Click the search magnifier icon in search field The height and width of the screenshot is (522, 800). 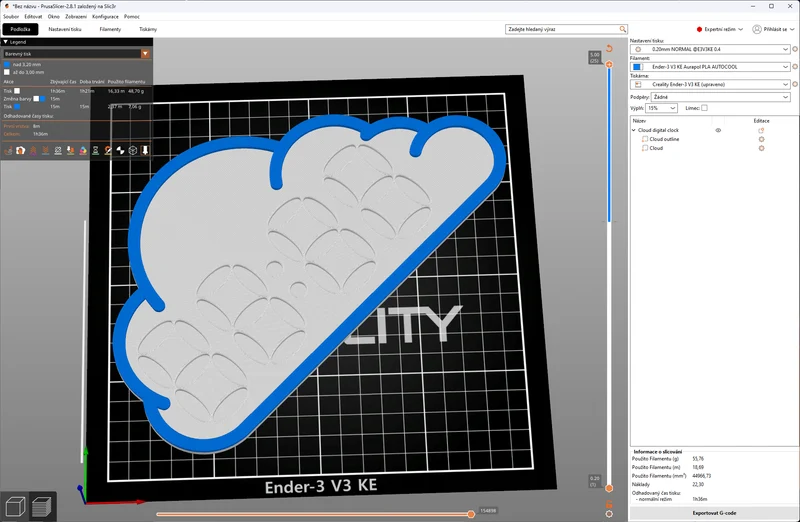622,29
